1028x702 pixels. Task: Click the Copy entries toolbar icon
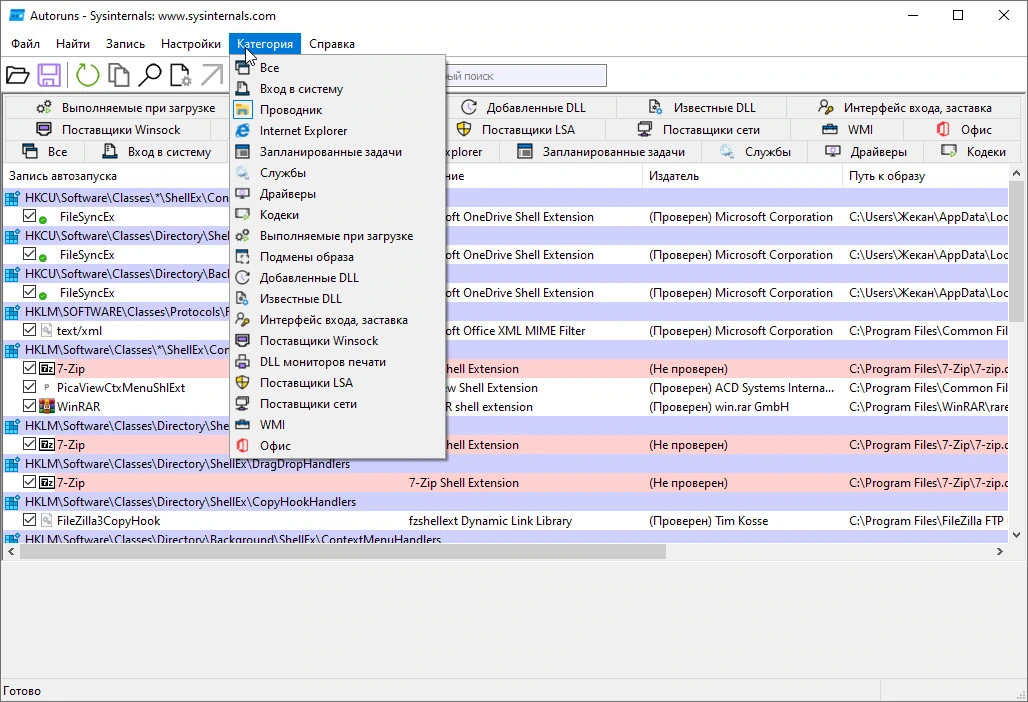119,75
